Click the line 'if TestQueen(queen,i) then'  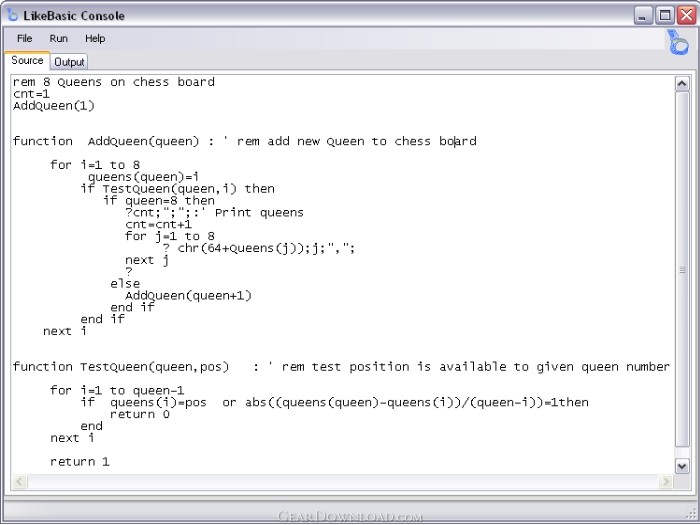coord(178,189)
